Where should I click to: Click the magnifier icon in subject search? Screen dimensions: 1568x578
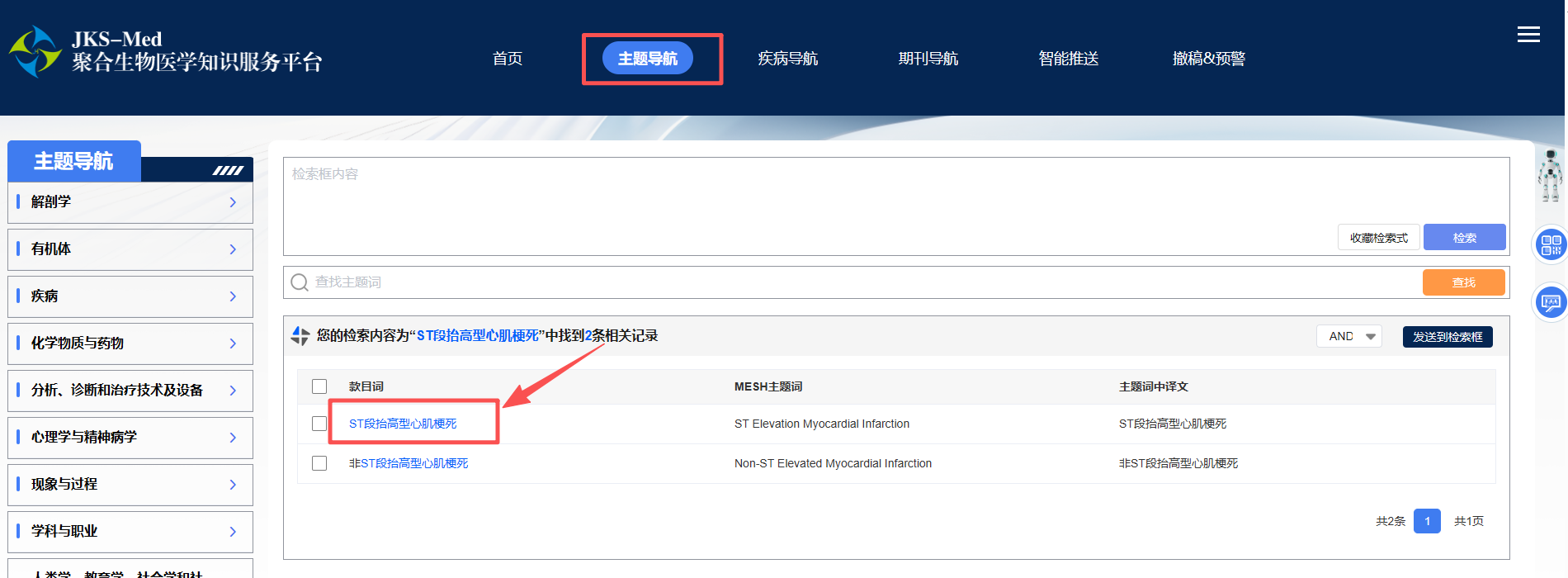[300, 282]
